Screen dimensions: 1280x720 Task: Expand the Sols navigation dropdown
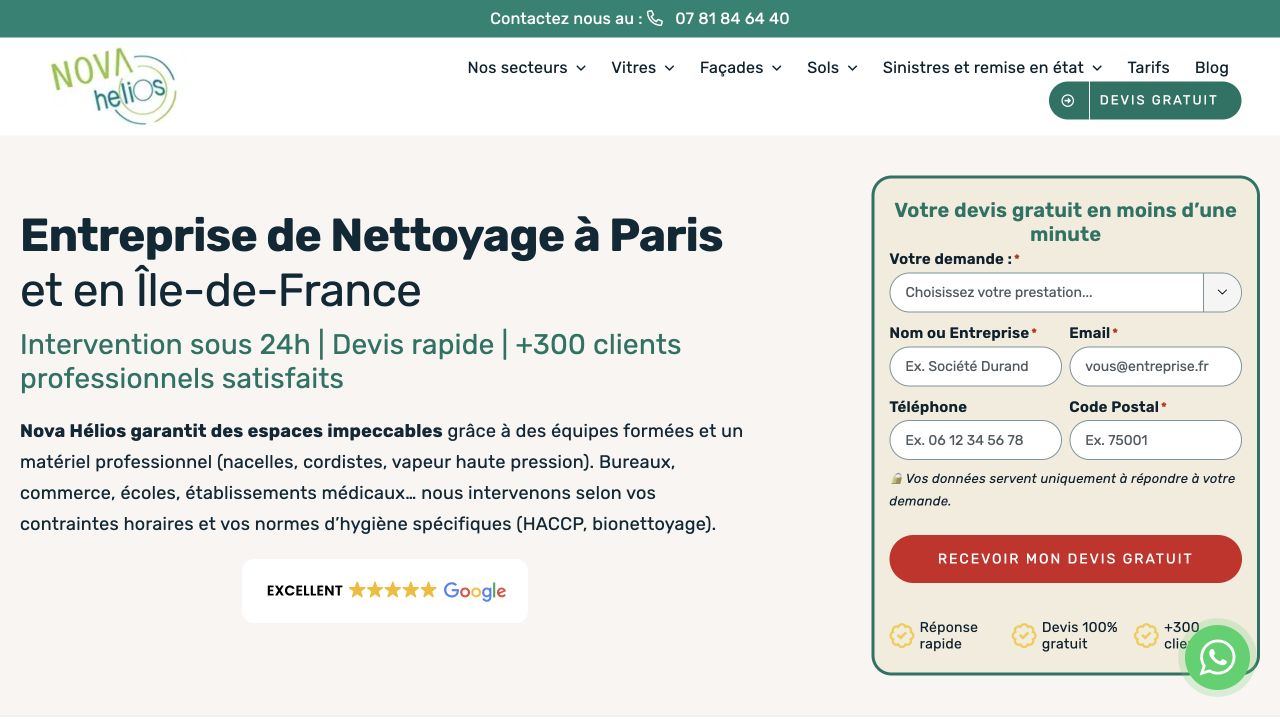tap(833, 68)
